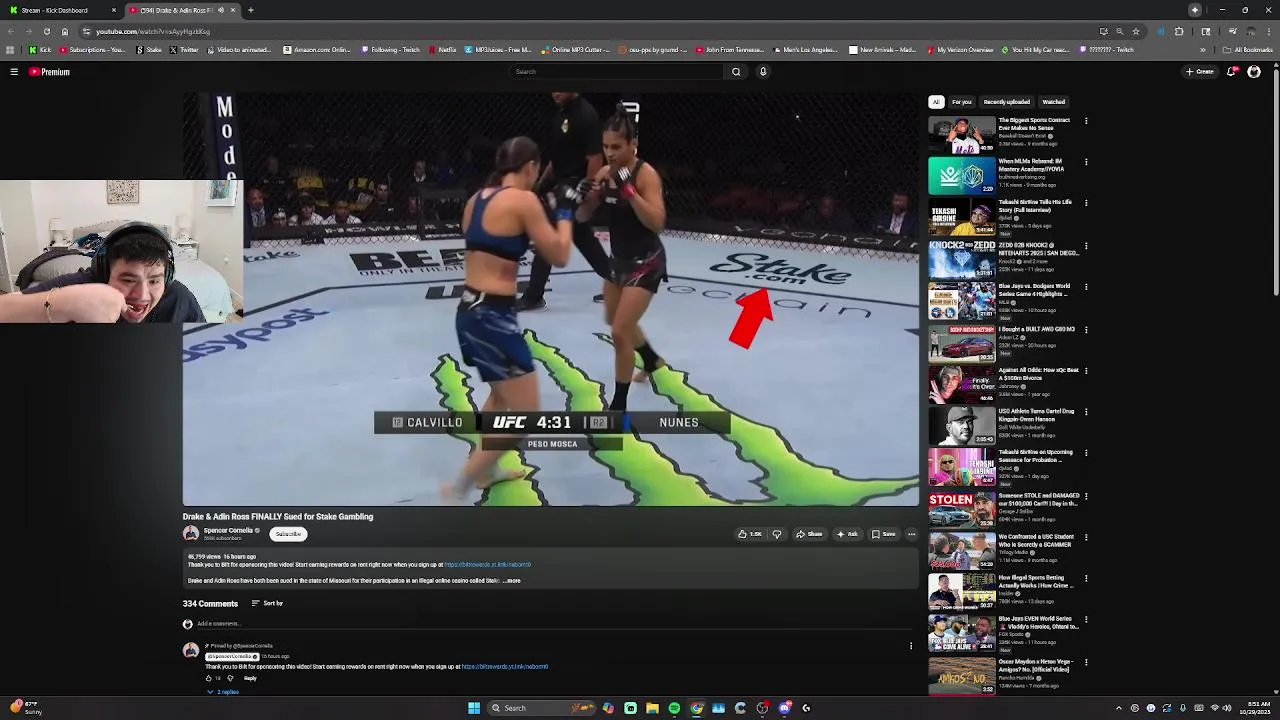Open the account avatar menu

click(x=1254, y=72)
